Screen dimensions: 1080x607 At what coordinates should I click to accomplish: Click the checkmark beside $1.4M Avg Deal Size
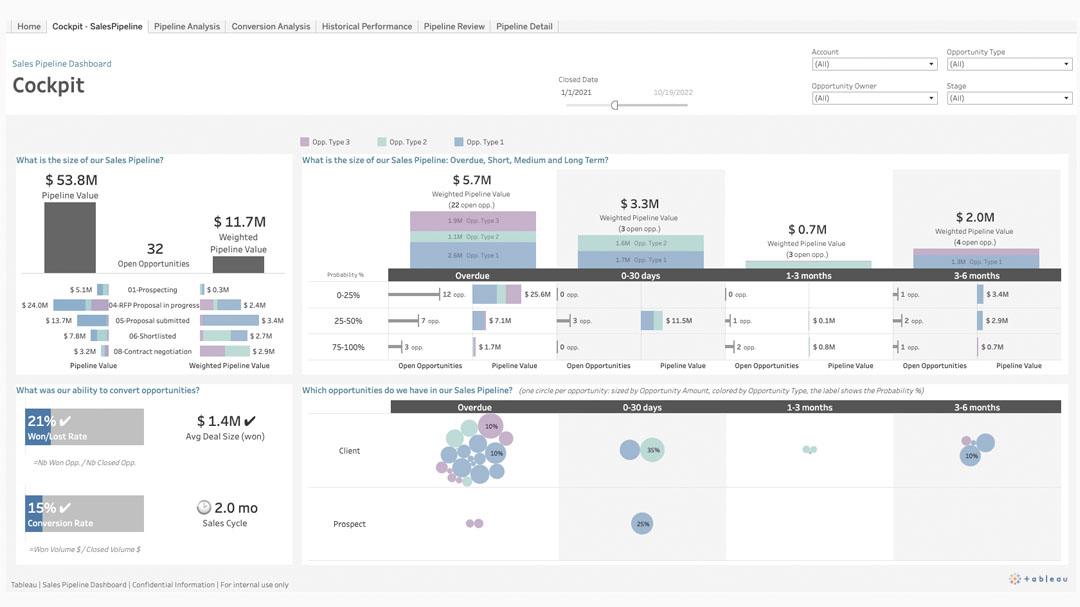250,421
